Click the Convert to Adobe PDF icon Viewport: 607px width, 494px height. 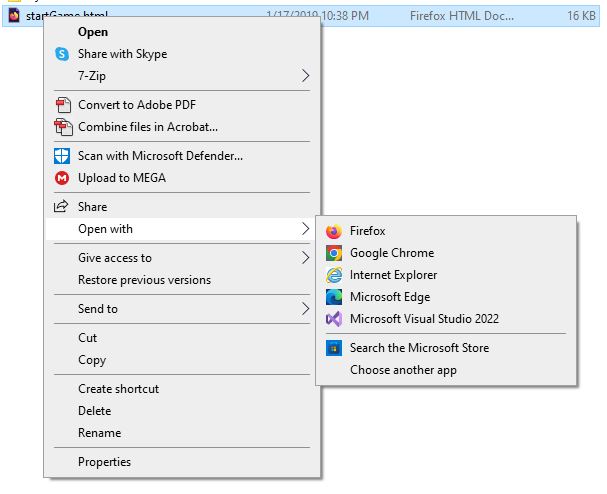point(63,105)
